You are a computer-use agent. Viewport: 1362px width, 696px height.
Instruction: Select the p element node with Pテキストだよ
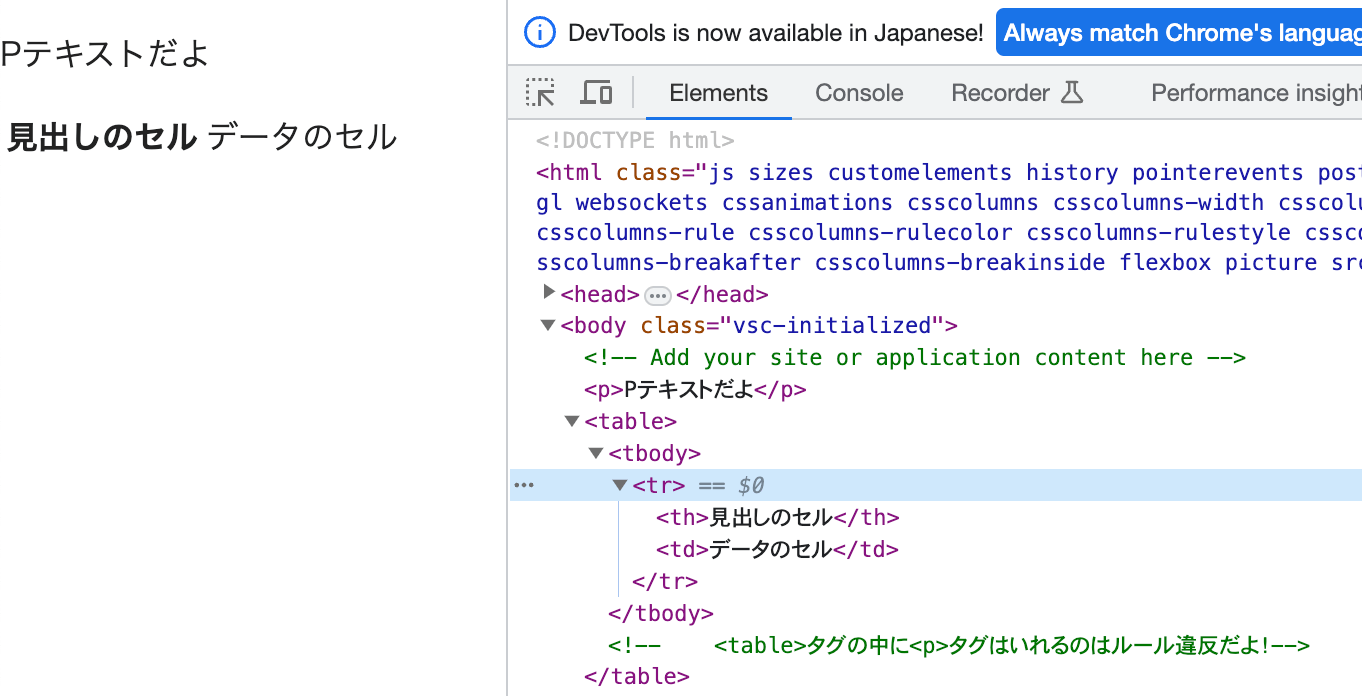[695, 389]
